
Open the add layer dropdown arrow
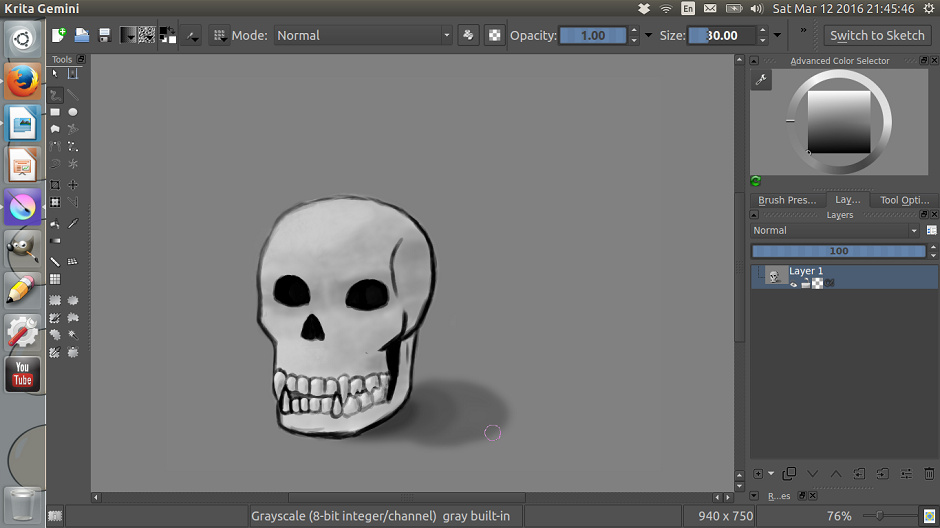point(771,473)
